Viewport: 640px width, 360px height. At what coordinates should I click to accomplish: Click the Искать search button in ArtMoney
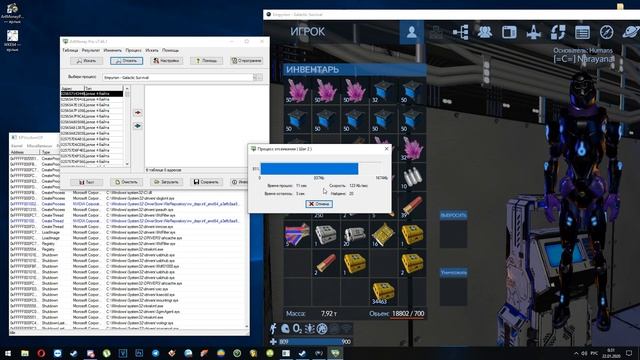tap(87, 61)
